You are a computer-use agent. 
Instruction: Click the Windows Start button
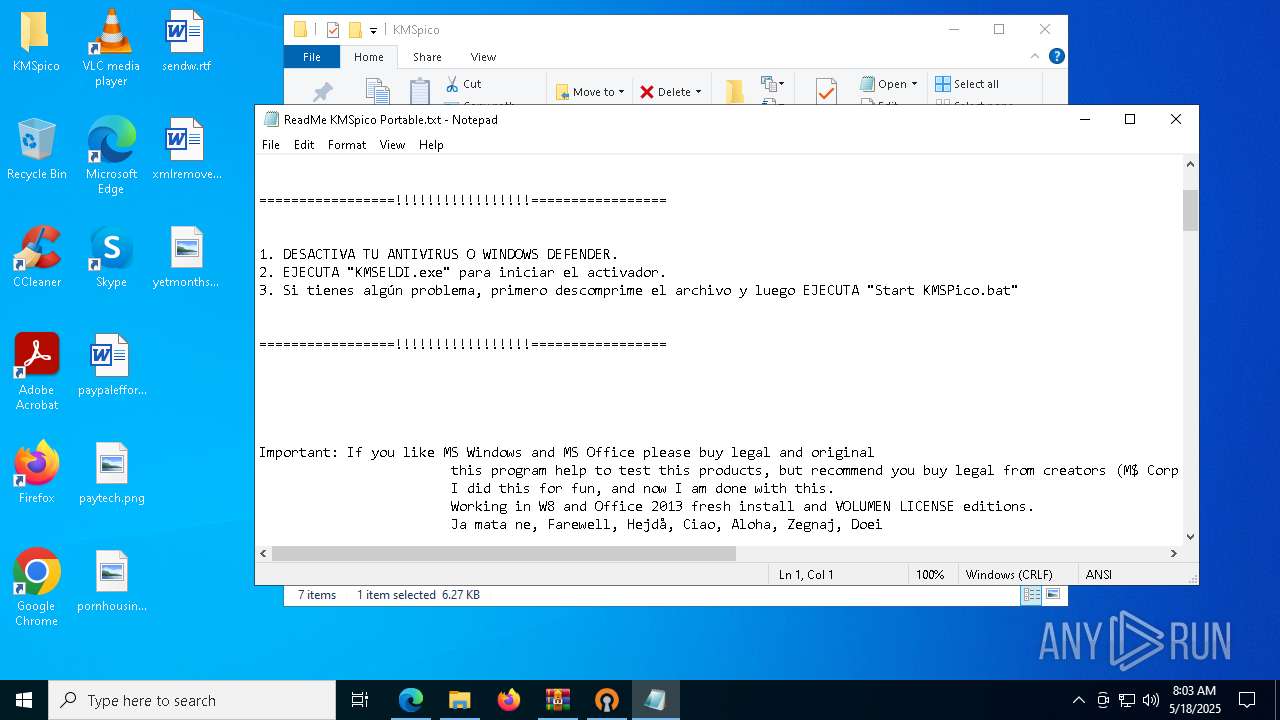[x=24, y=700]
